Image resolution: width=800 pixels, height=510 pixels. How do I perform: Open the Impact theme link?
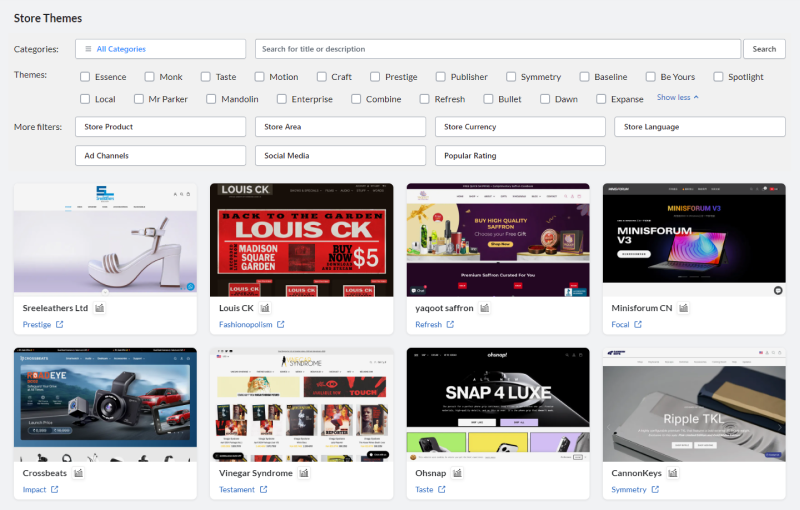point(34,490)
